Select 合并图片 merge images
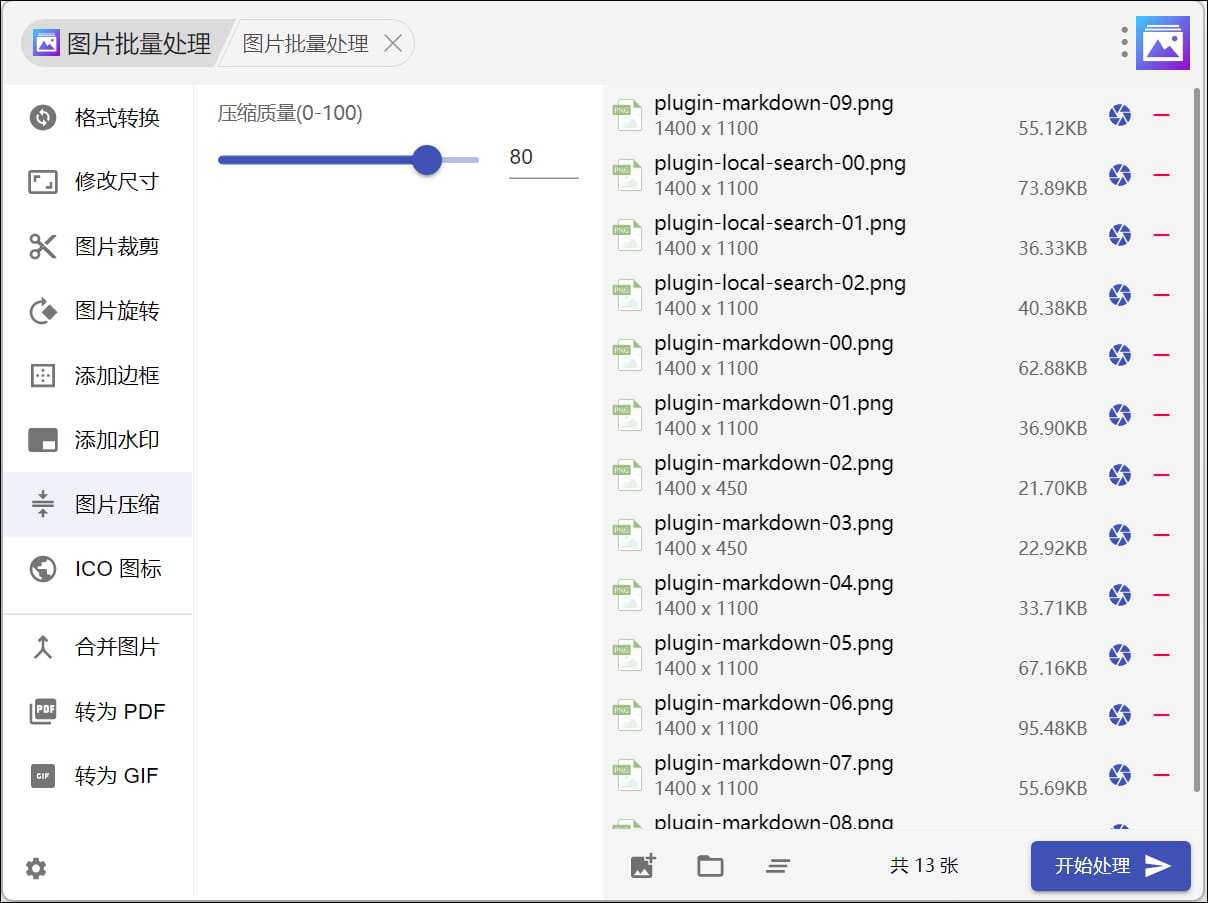 (97, 647)
